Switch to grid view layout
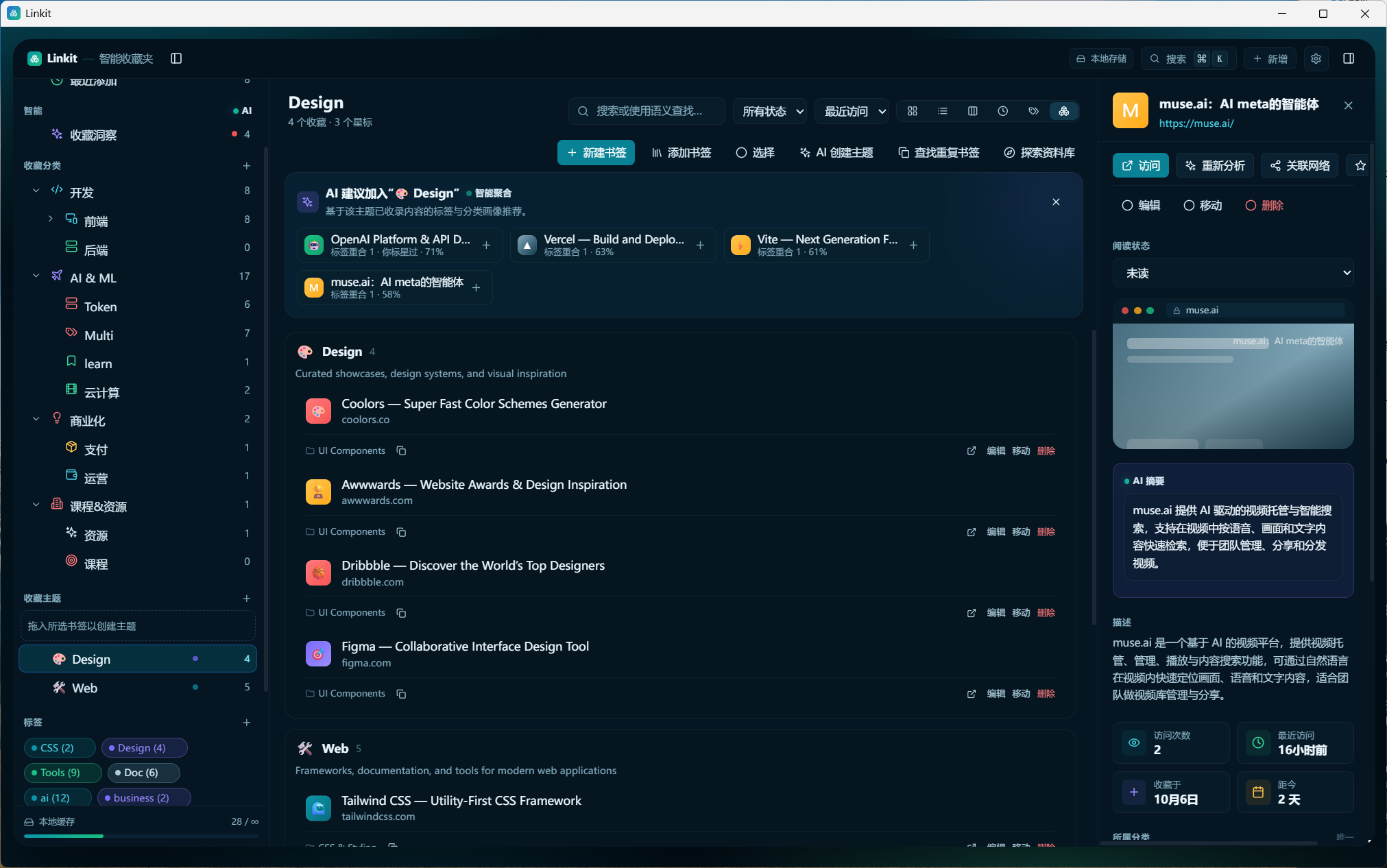1387x868 pixels. [x=913, y=111]
